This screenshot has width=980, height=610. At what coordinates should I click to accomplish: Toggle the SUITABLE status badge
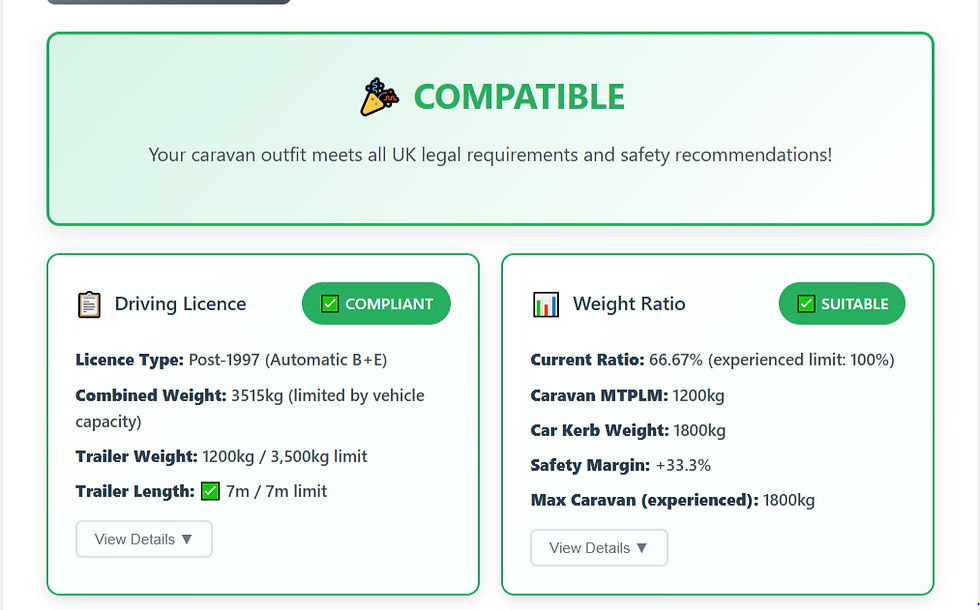point(842,303)
